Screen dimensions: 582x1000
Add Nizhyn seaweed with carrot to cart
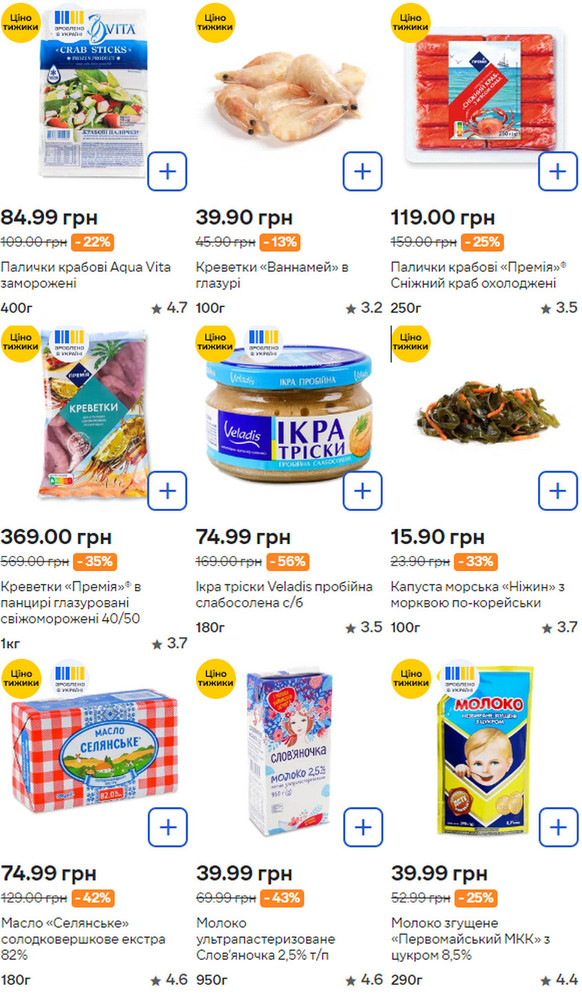[558, 491]
